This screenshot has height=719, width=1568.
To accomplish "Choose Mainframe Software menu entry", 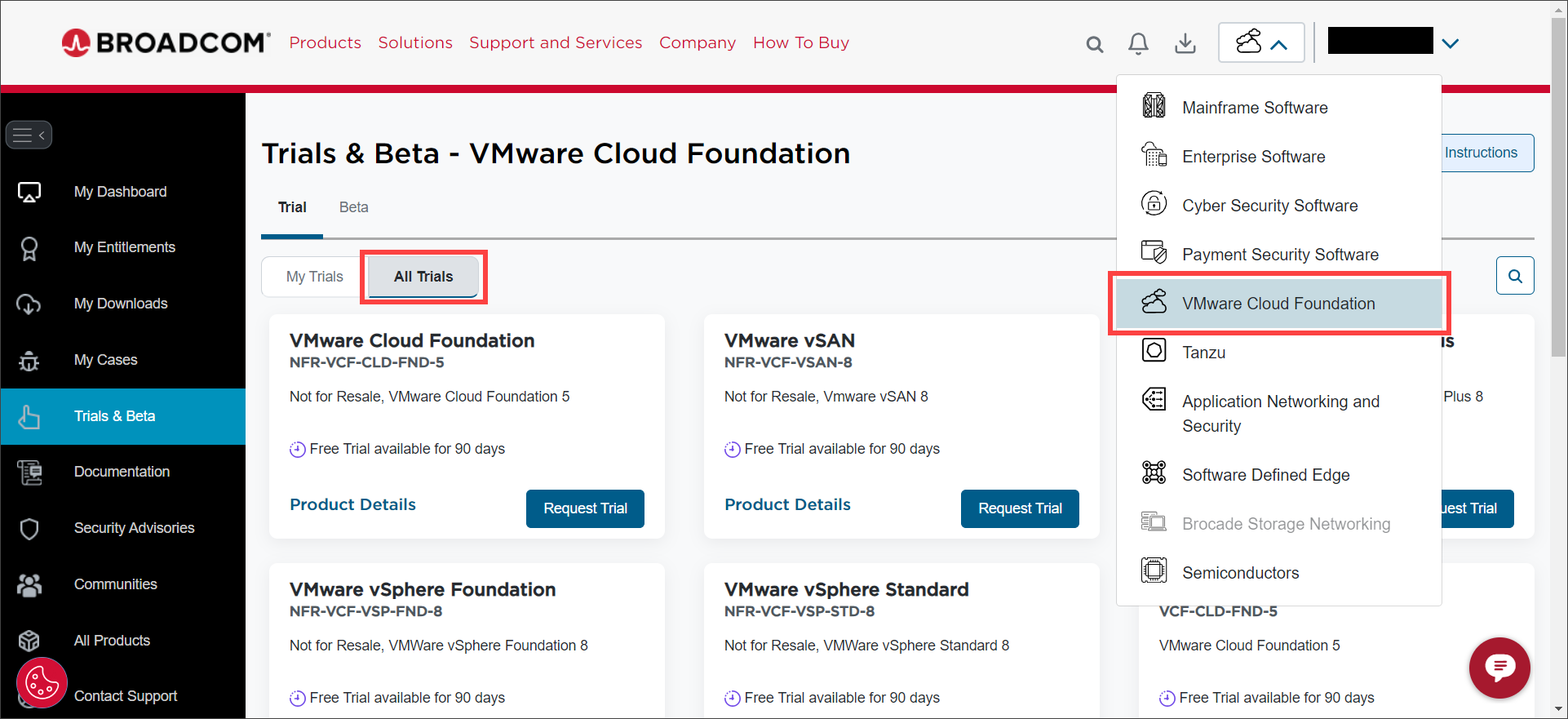I will (x=1278, y=108).
